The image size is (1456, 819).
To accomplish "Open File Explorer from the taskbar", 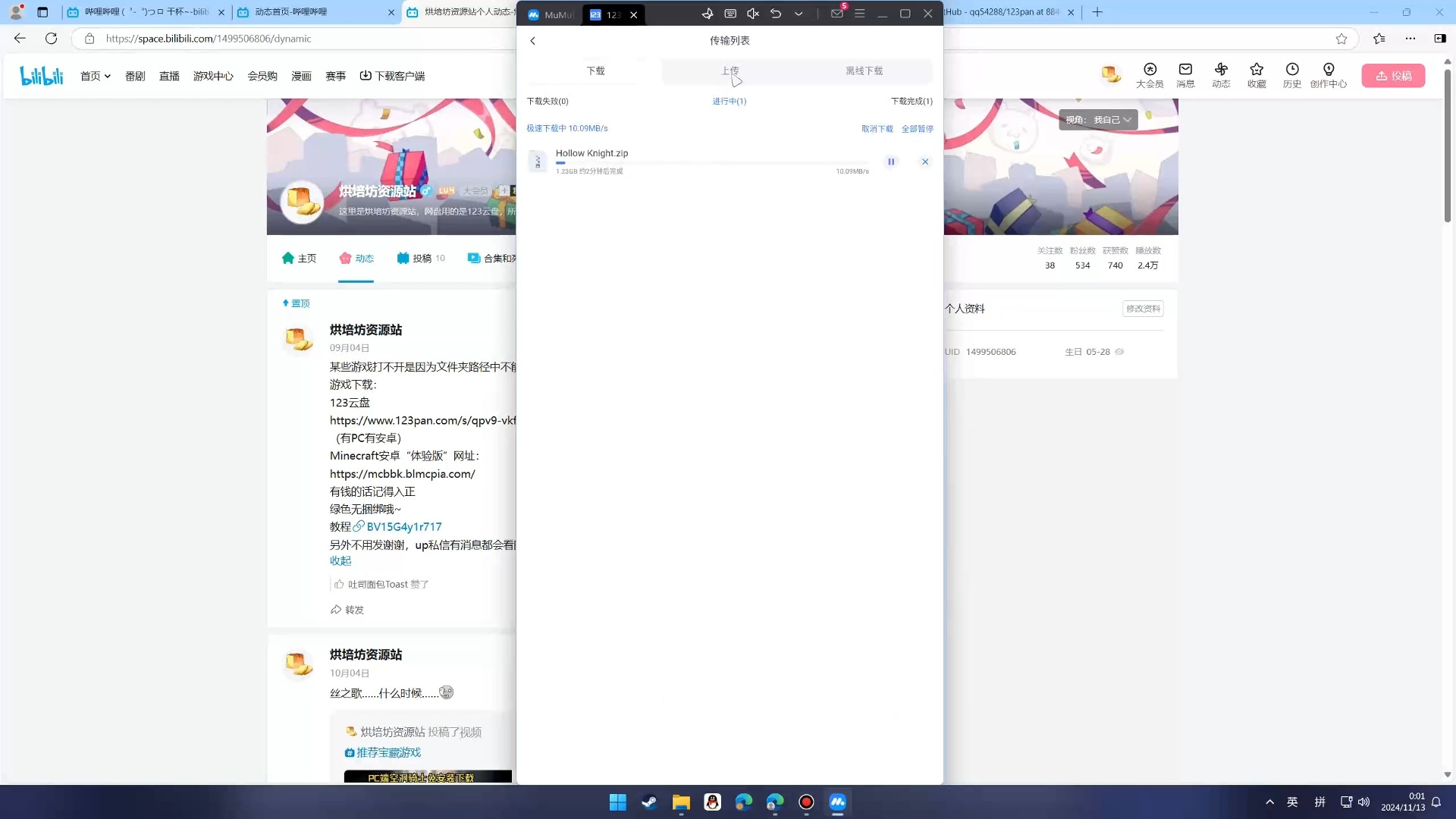I will click(681, 802).
